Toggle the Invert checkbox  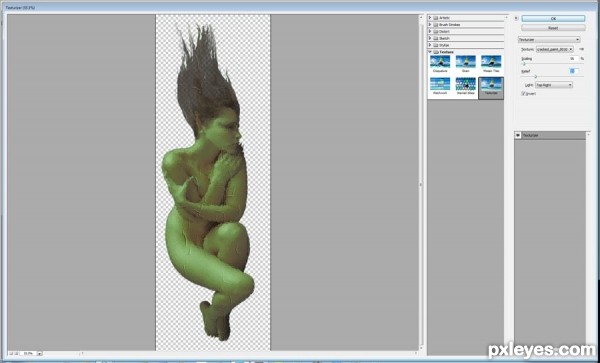523,93
